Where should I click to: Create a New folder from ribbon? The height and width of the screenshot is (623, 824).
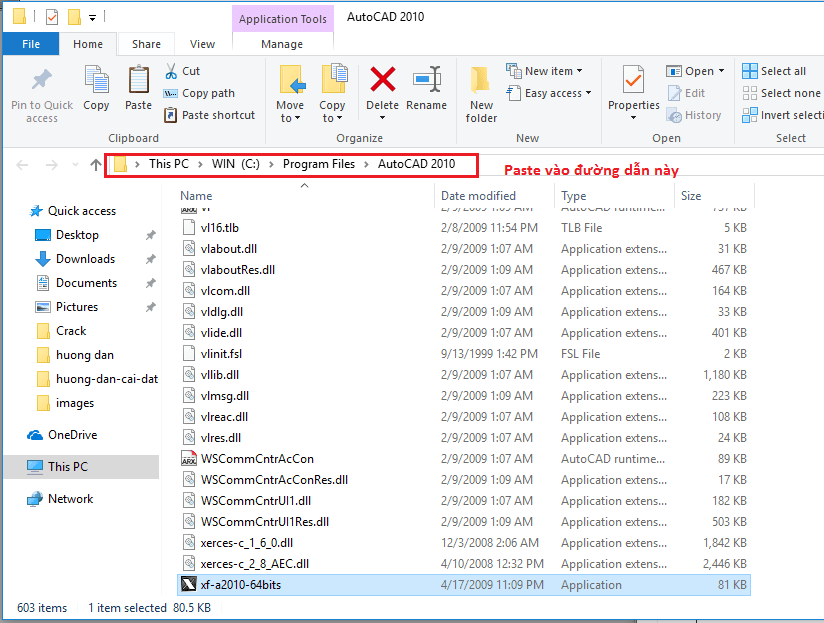(x=481, y=95)
